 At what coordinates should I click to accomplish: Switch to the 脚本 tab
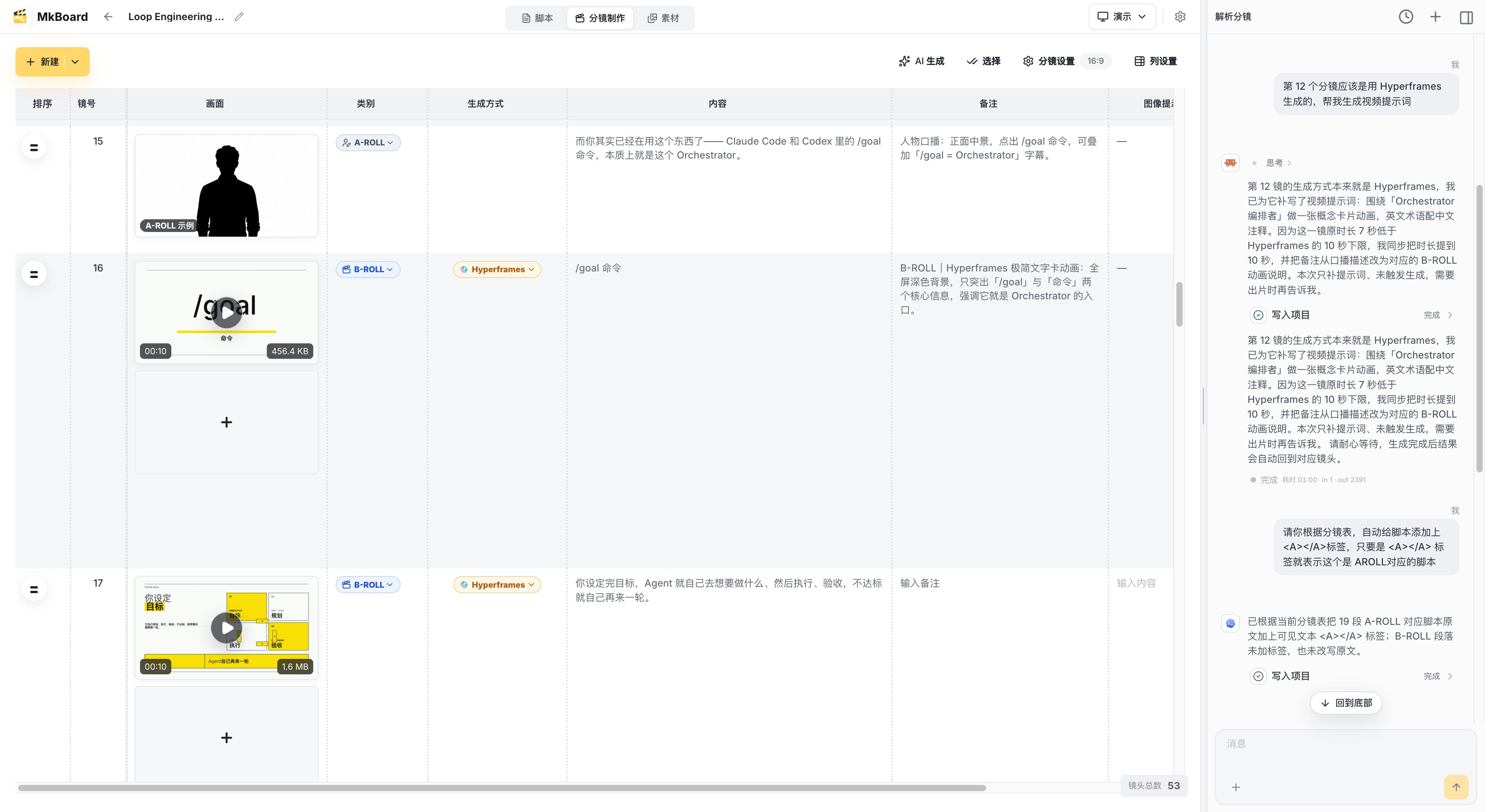[537, 18]
